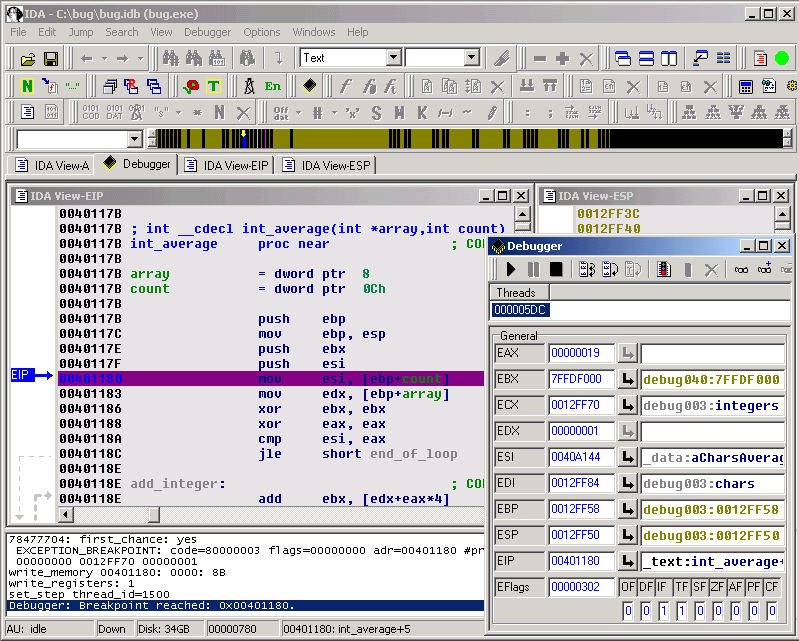Open the Debugger menu
Screen dimensions: 799x641
pos(207,32)
